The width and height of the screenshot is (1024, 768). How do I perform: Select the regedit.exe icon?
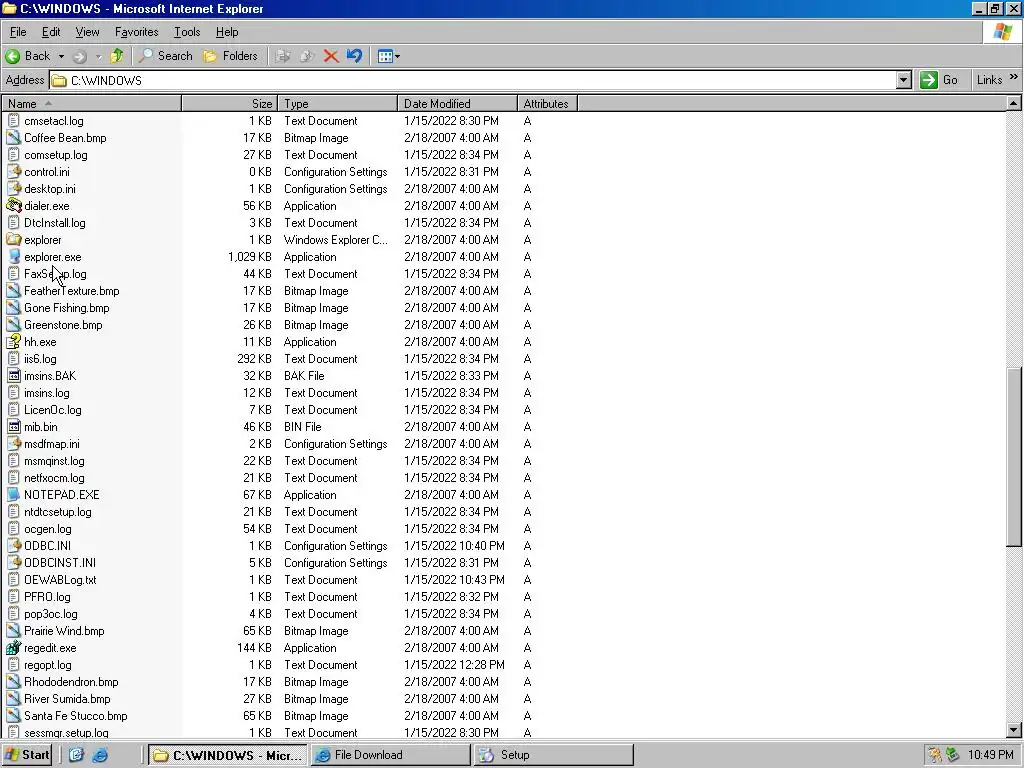coord(14,648)
